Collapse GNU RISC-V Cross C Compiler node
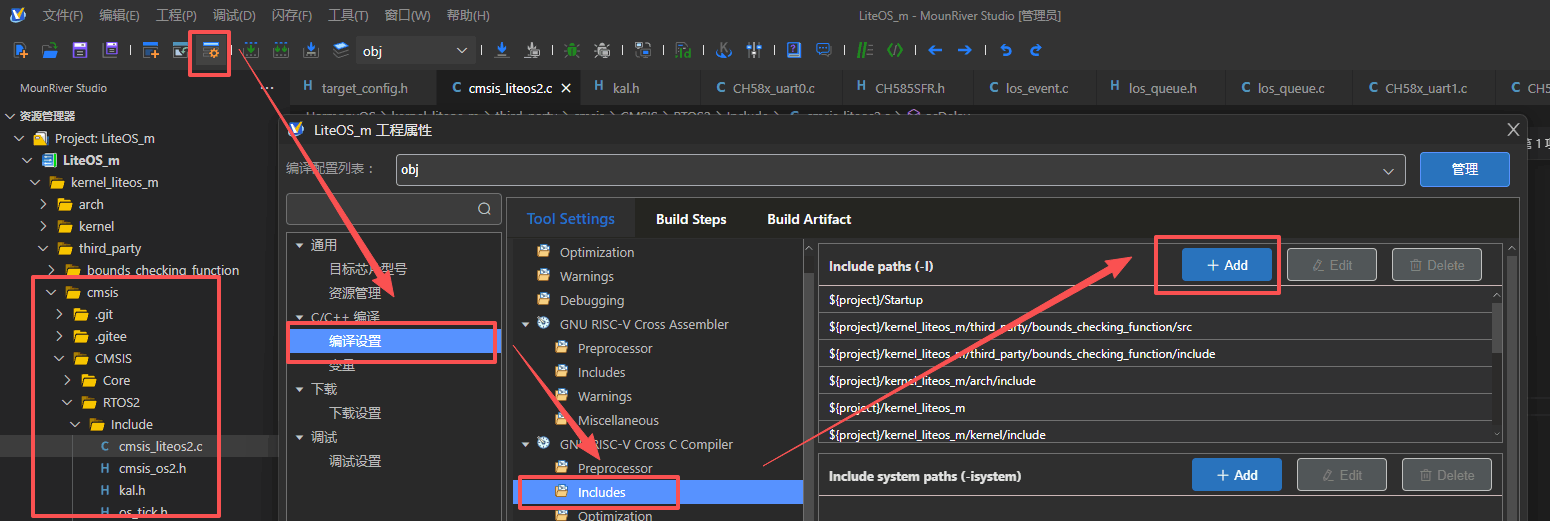The width and height of the screenshot is (1550, 521). pos(525,444)
